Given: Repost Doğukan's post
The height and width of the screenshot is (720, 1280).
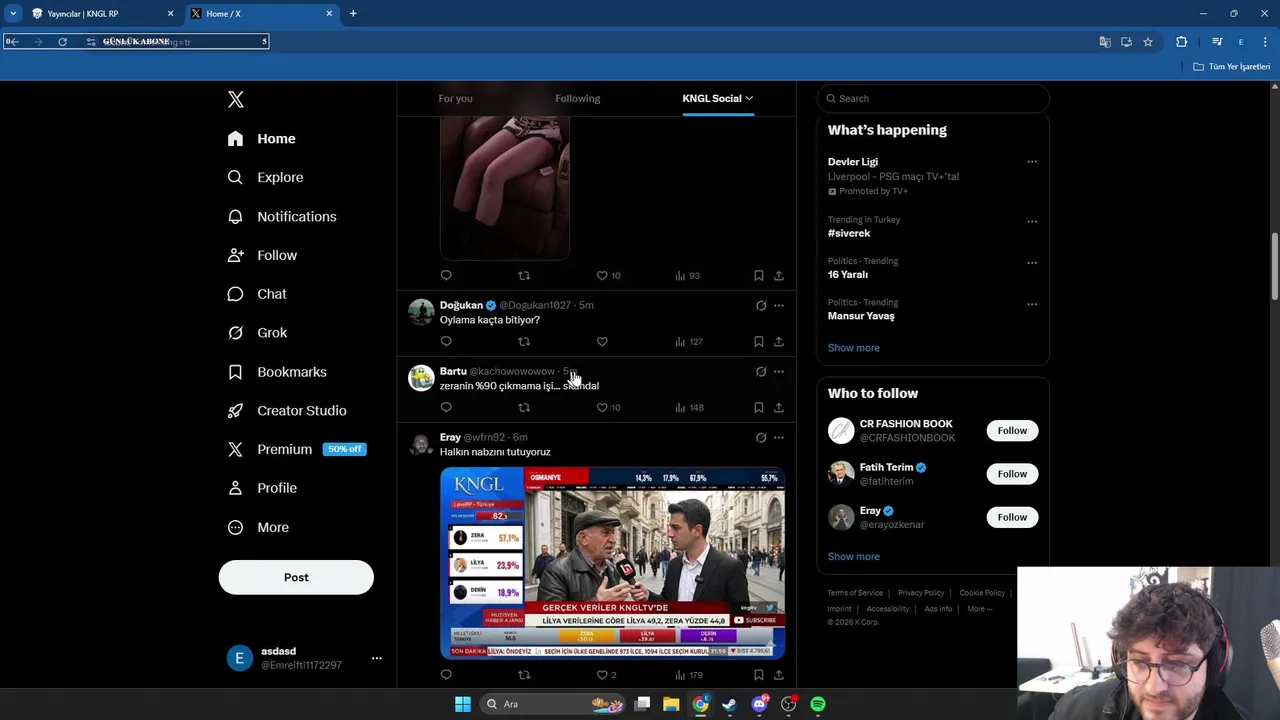Looking at the screenshot, I should [524, 342].
